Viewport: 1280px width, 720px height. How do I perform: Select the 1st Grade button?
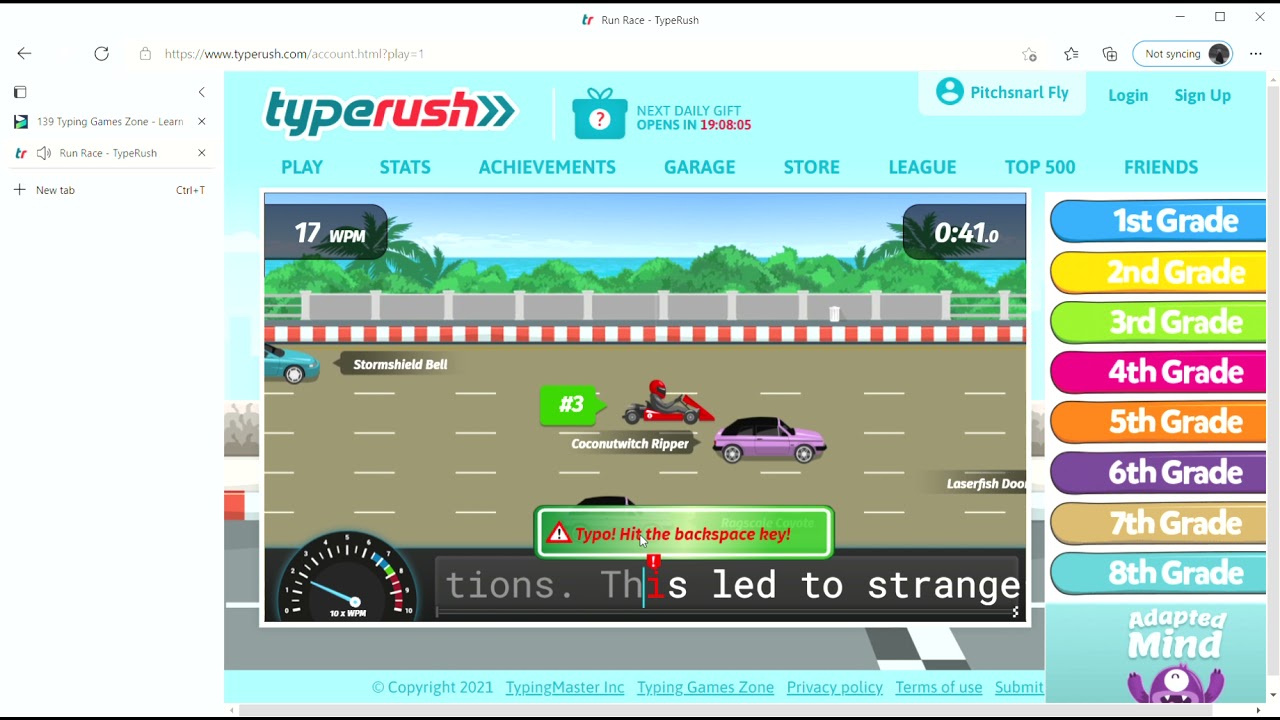(1158, 221)
